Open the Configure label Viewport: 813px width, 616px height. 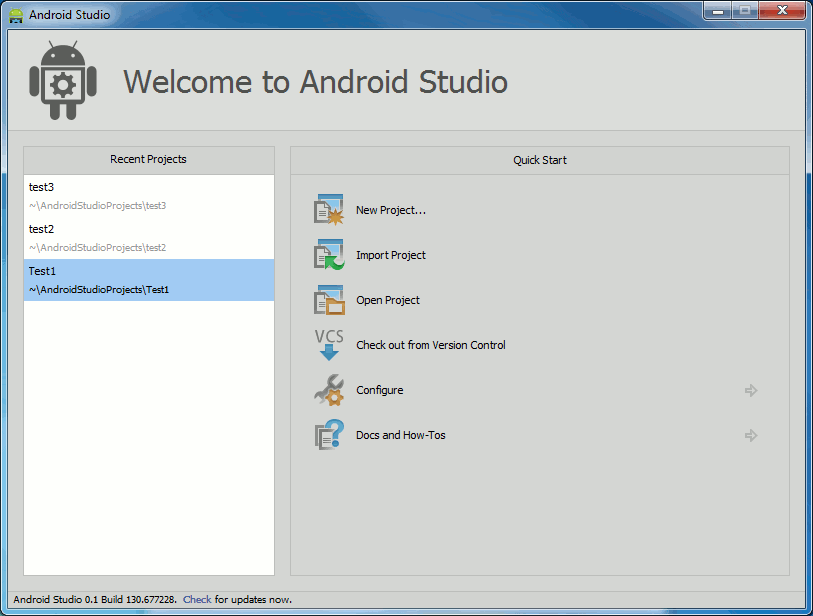pyautogui.click(x=380, y=390)
